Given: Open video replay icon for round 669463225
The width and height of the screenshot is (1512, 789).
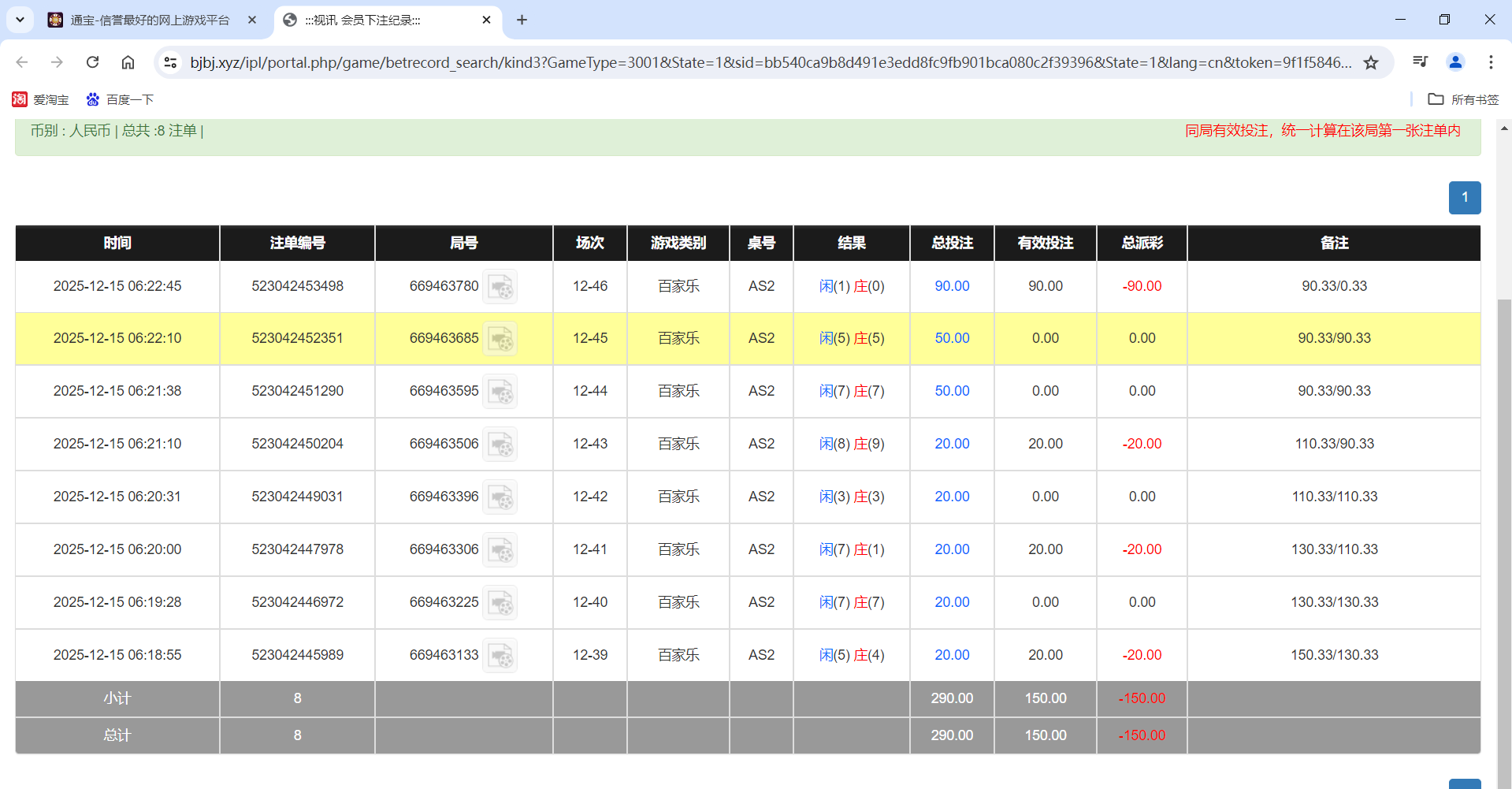Looking at the screenshot, I should pos(500,603).
